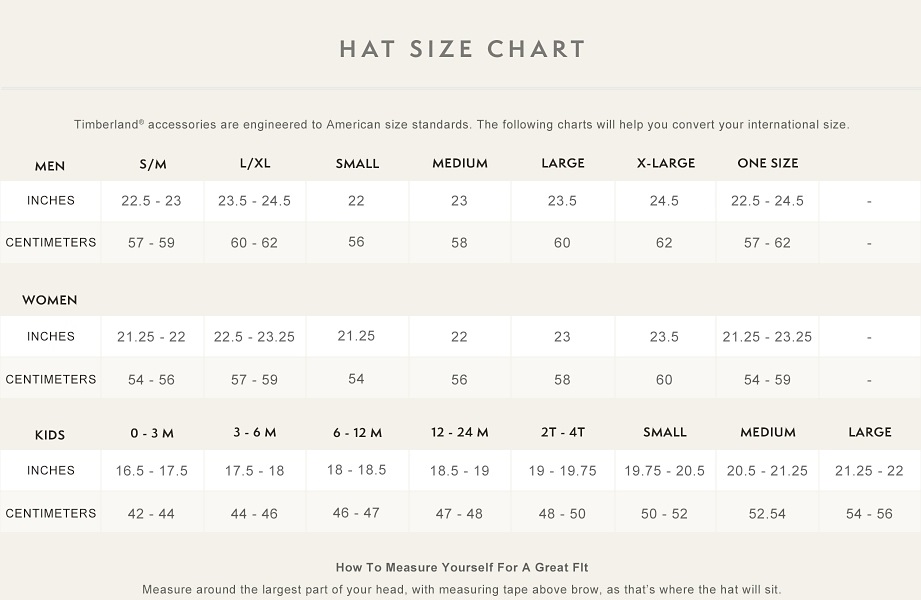Click the ONE SIZE column header
Viewport: 921px width, 600px height.
pyautogui.click(x=768, y=163)
